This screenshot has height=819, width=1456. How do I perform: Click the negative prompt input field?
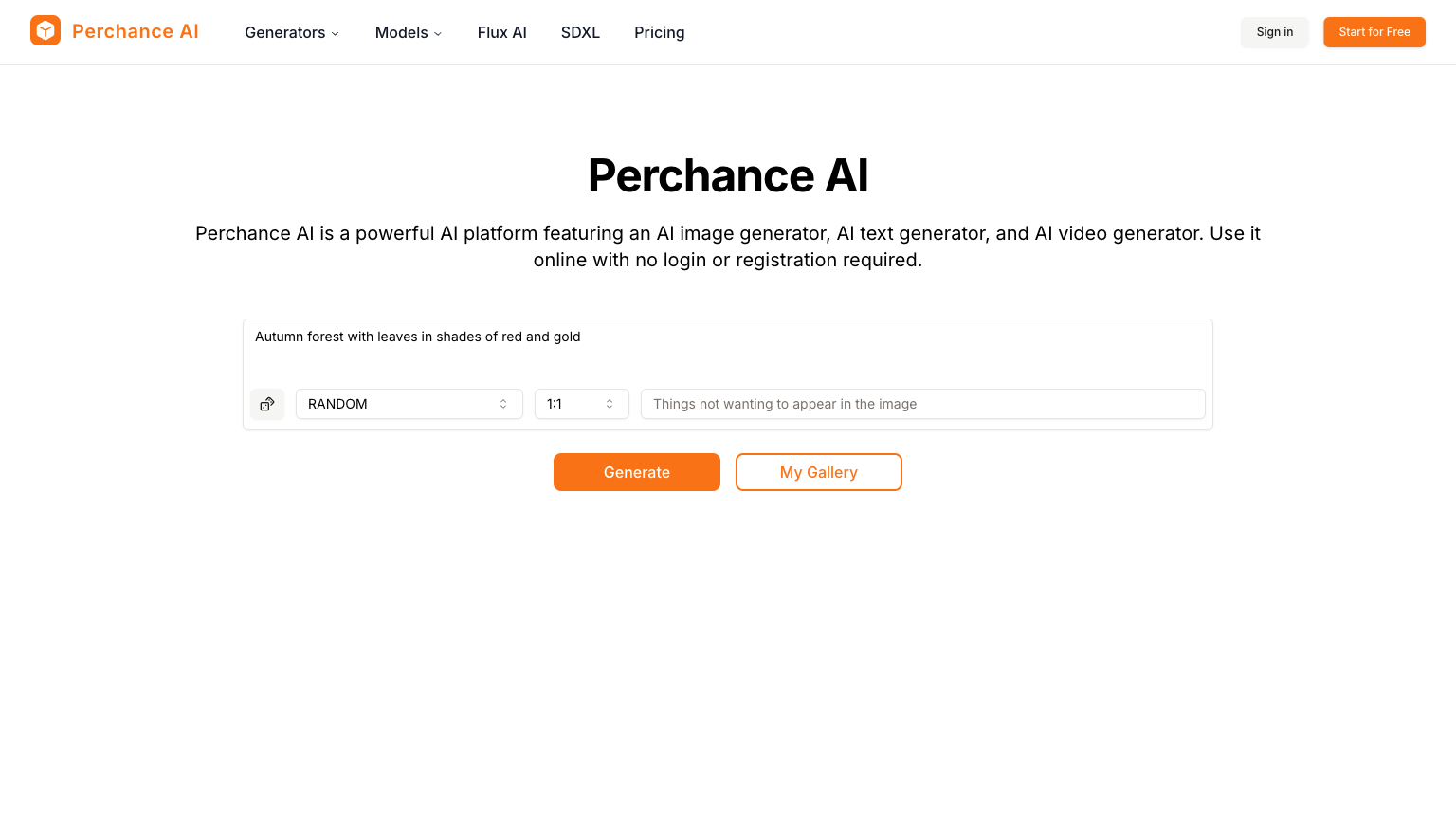[922, 404]
